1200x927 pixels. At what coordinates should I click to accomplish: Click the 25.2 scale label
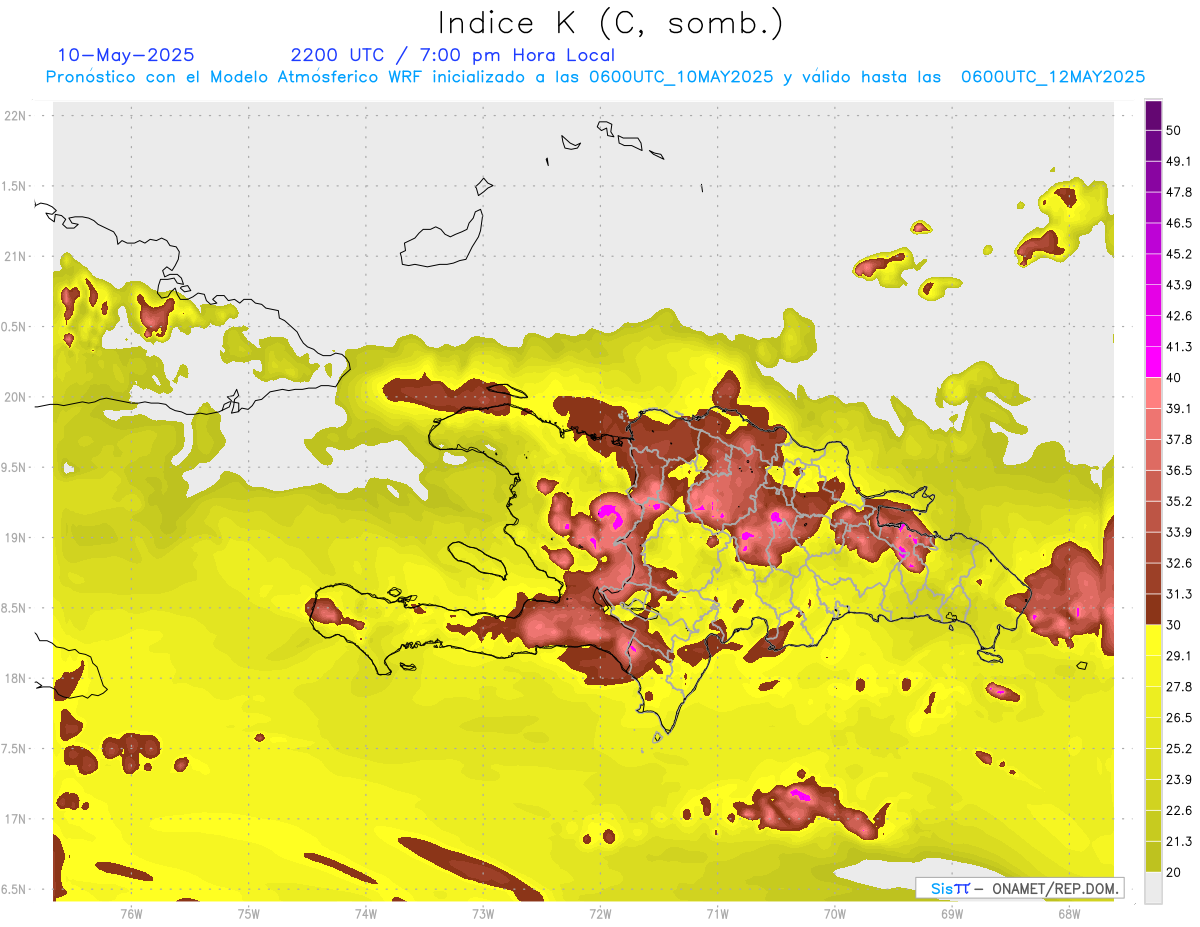tap(1179, 749)
